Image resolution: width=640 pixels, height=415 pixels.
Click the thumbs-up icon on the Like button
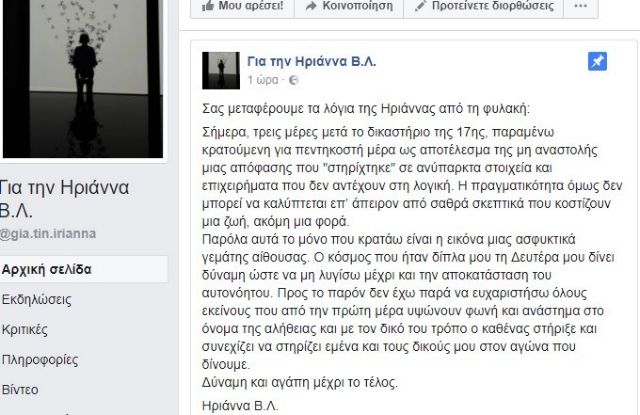click(x=208, y=6)
